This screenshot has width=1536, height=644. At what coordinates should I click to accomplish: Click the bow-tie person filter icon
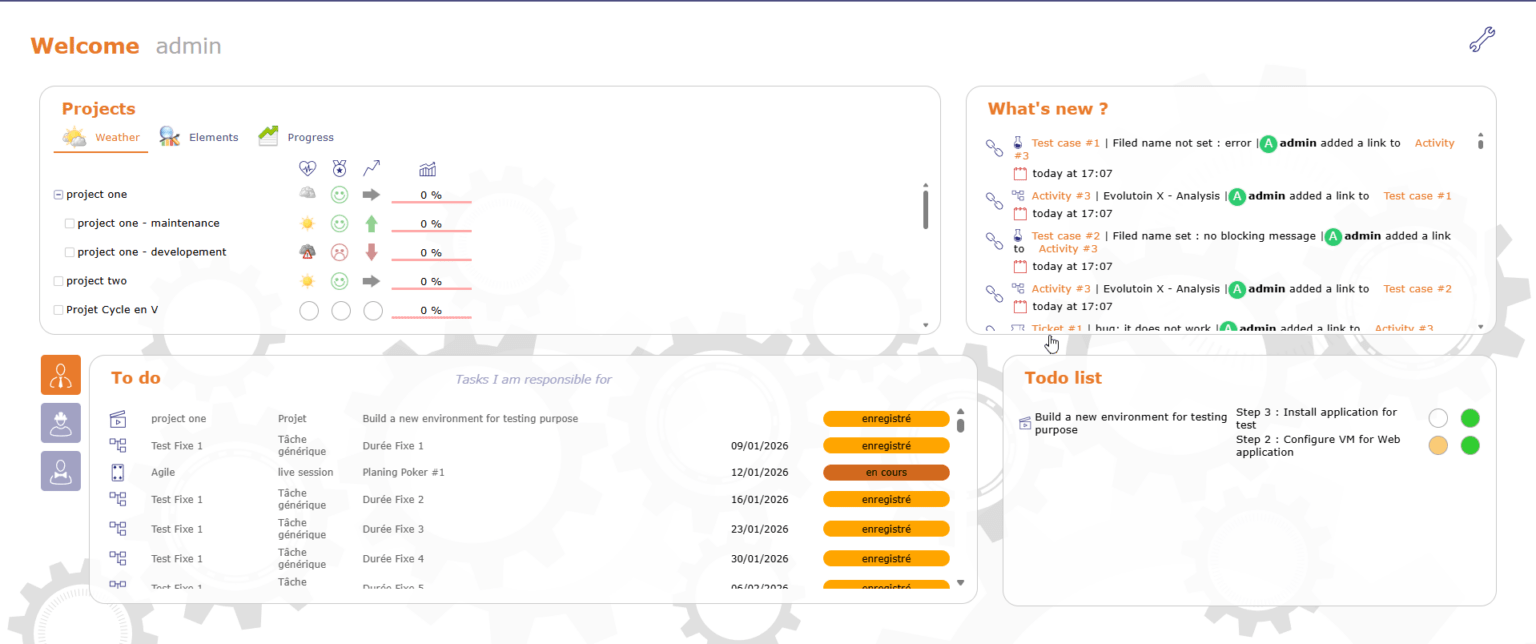point(61,471)
